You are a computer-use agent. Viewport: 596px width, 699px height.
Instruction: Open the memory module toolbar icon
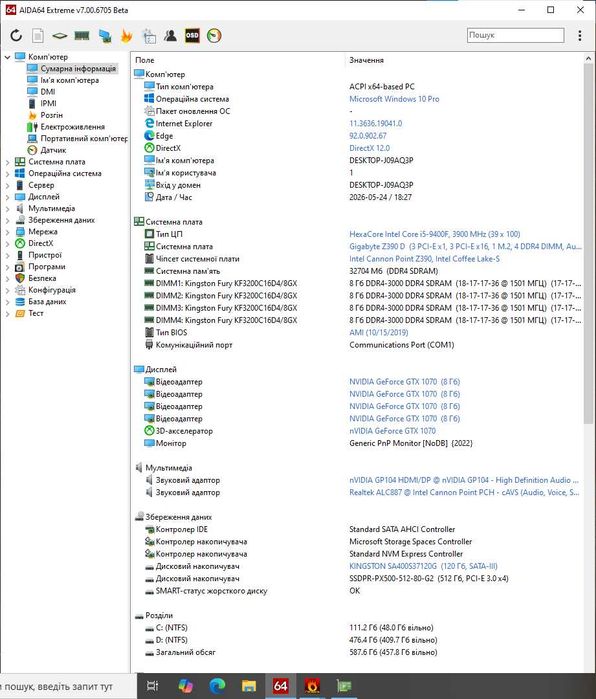click(82, 35)
